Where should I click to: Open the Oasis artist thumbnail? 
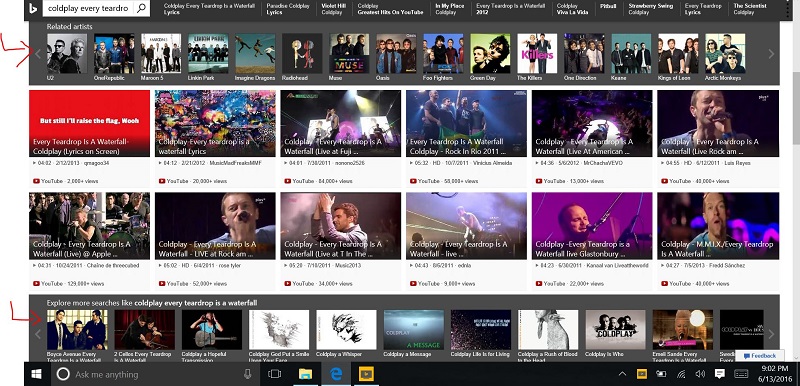point(396,54)
